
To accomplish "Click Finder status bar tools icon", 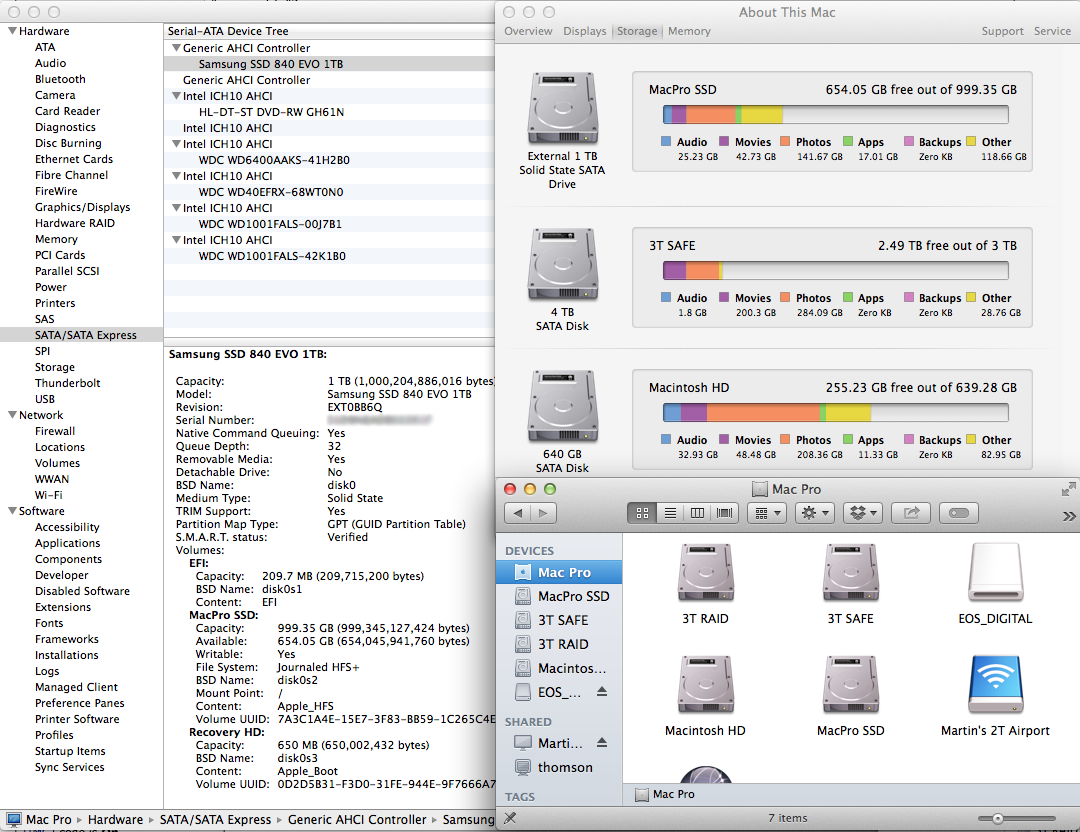I will [x=510, y=818].
